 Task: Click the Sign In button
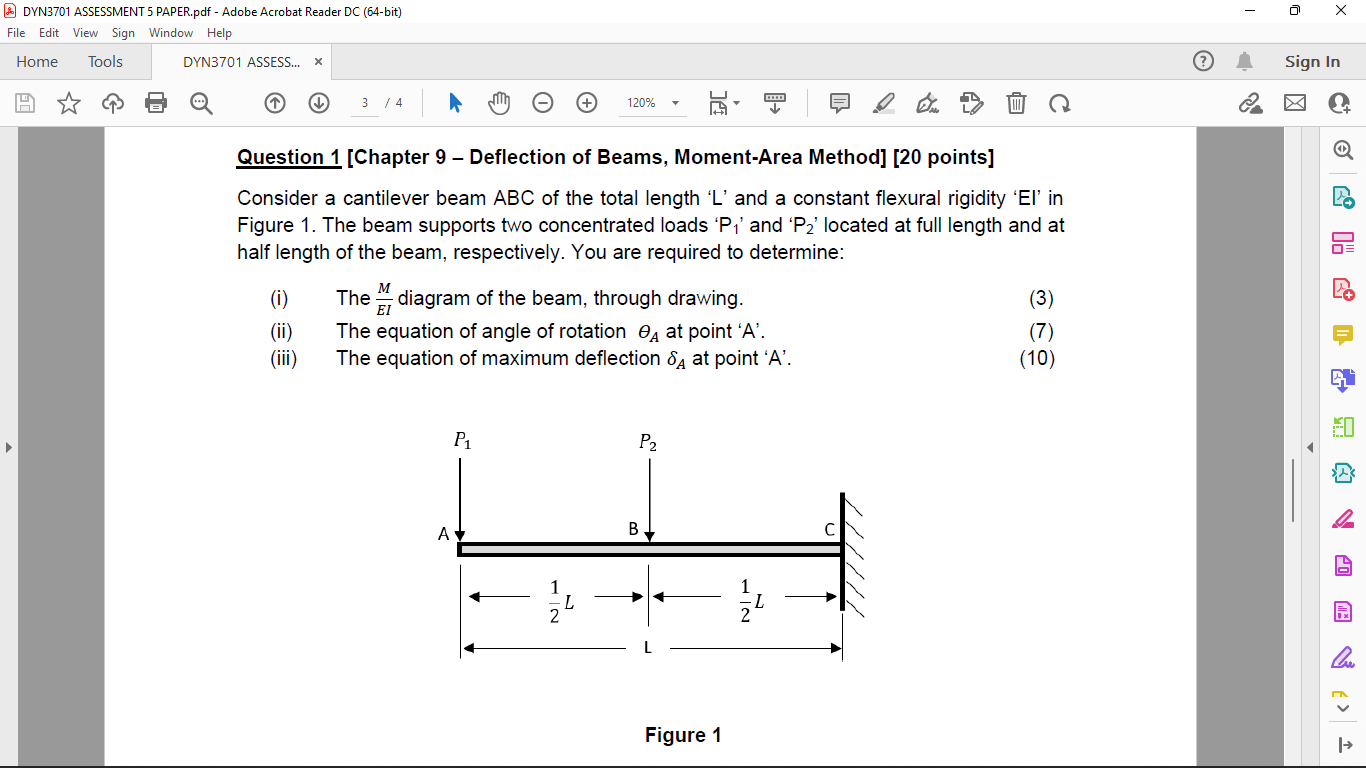pyautogui.click(x=1311, y=61)
